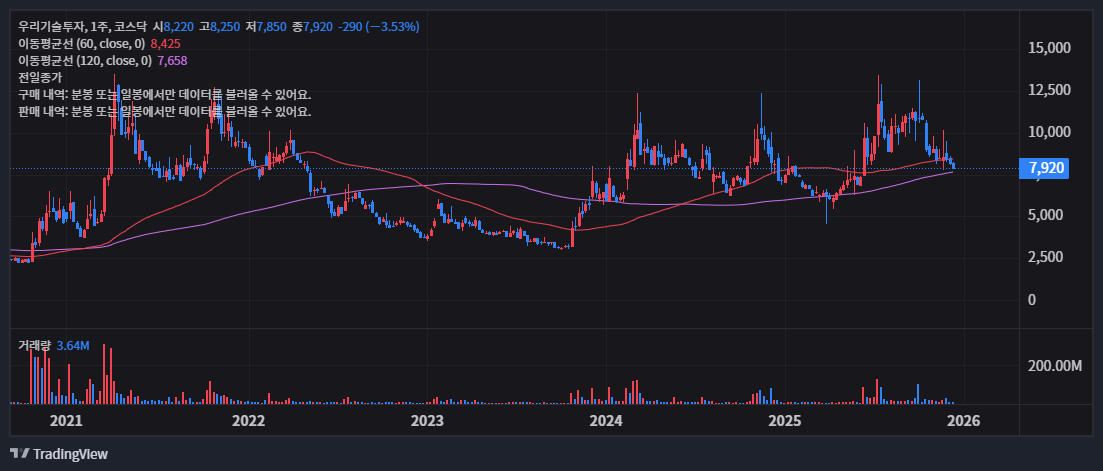The width and height of the screenshot is (1103, 471).
Task: Click the 15,000 price axis label
Action: (1050, 48)
